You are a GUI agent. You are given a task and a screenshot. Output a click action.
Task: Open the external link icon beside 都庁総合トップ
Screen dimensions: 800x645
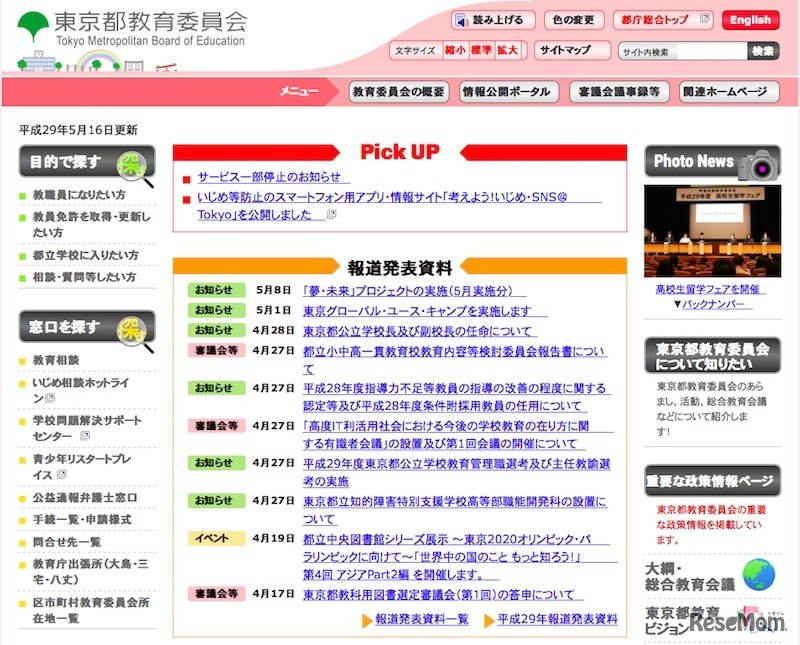coord(705,20)
